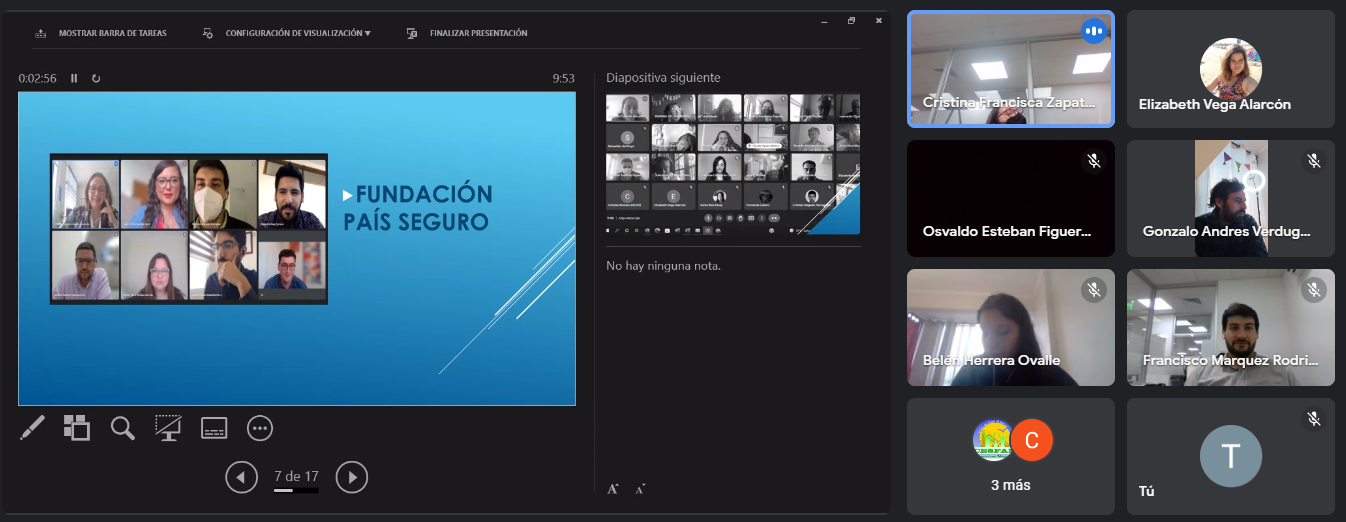Open the pen and laser pointer tools

coord(32,428)
